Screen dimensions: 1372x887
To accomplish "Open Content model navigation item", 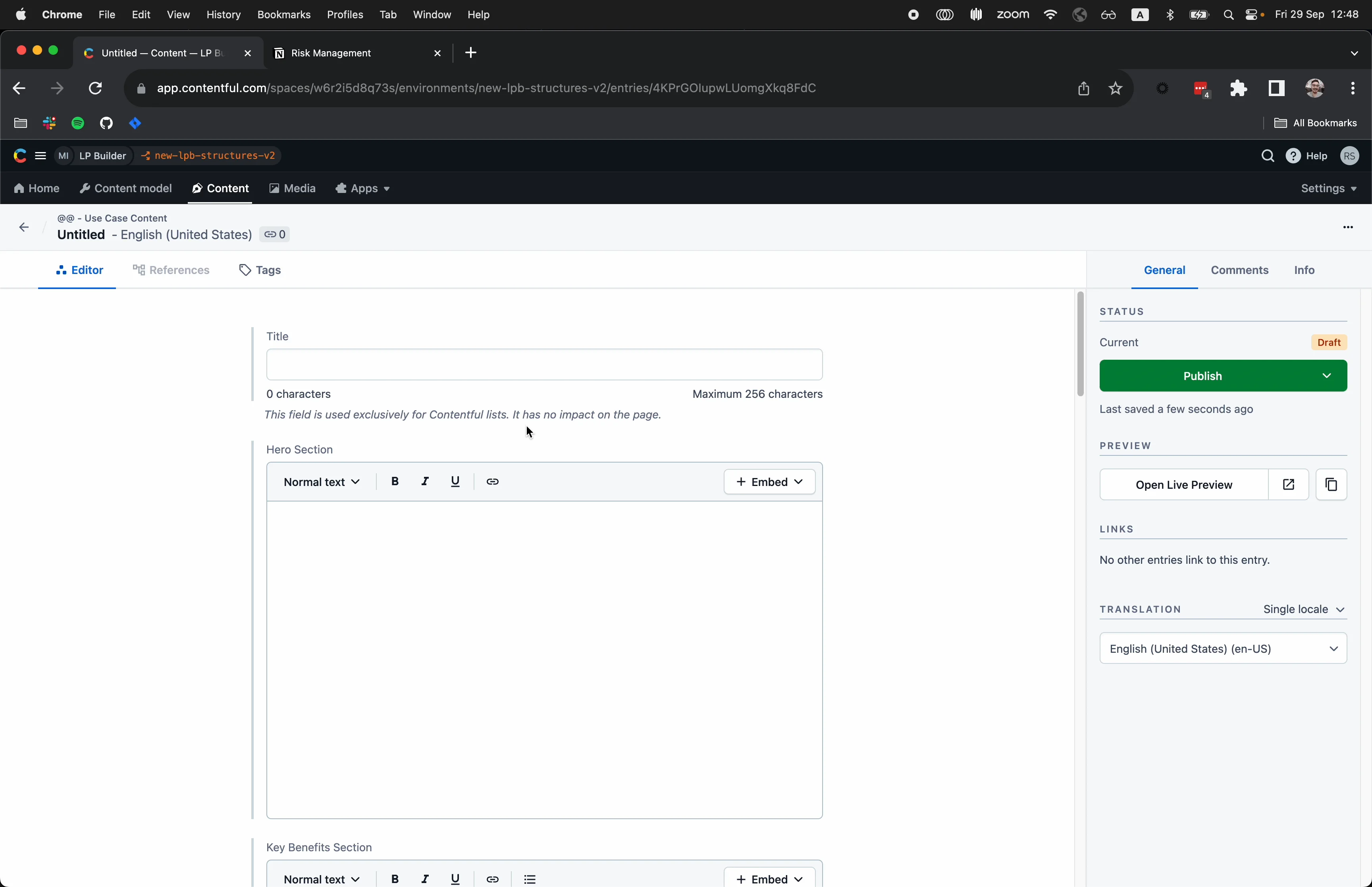I will click(125, 189).
